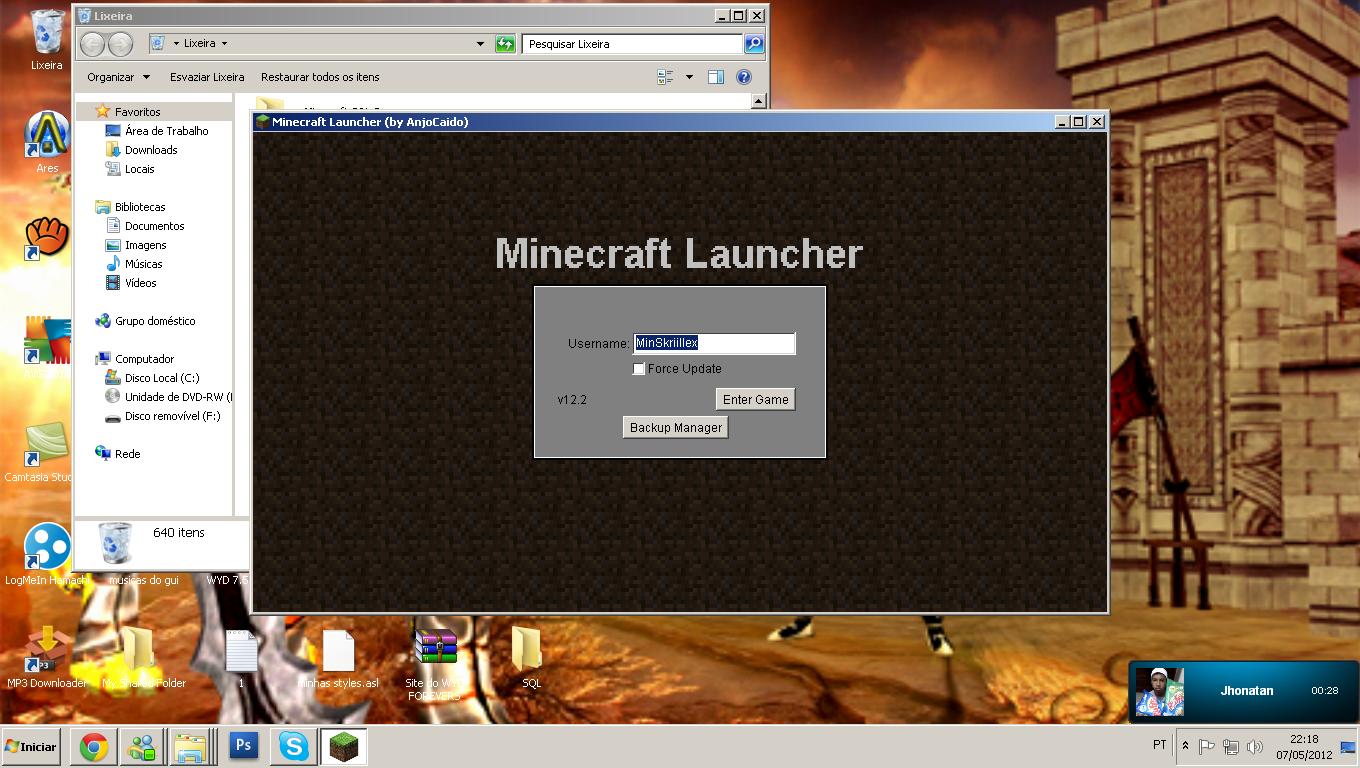Click the Site do WYD FOREVERS archive

coord(434,664)
